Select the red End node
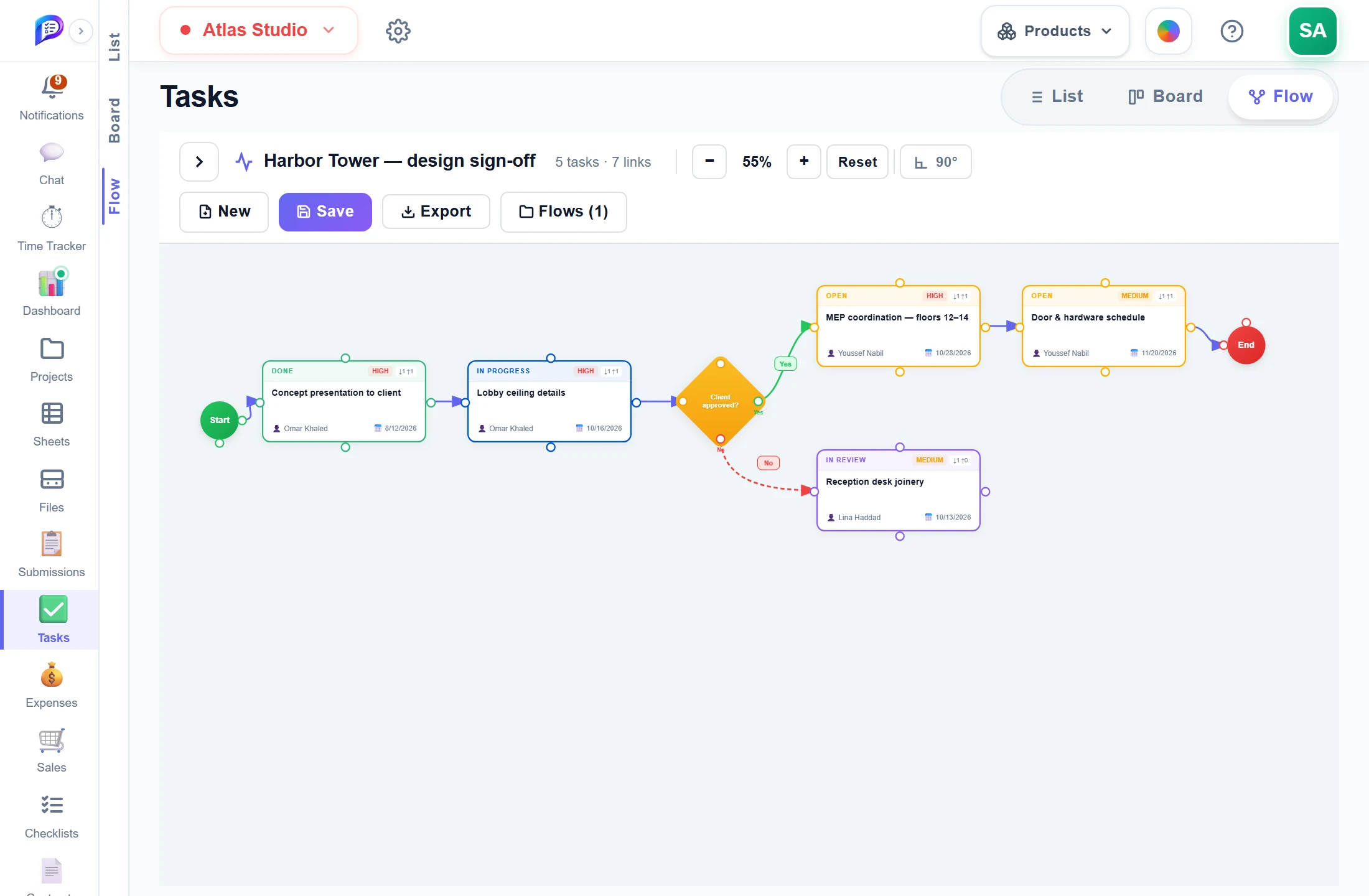 (x=1246, y=345)
